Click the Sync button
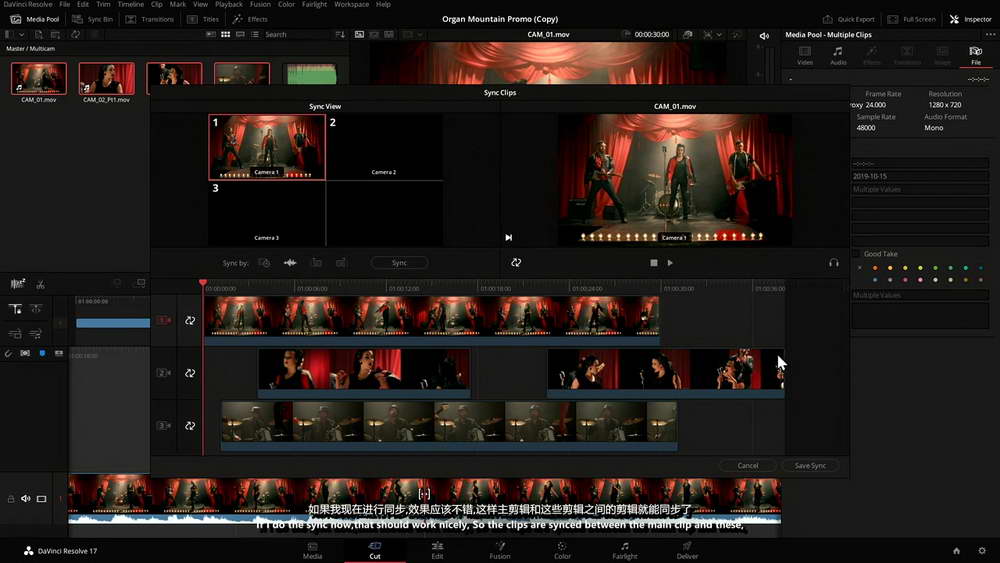This screenshot has width=1000, height=563. click(x=399, y=263)
